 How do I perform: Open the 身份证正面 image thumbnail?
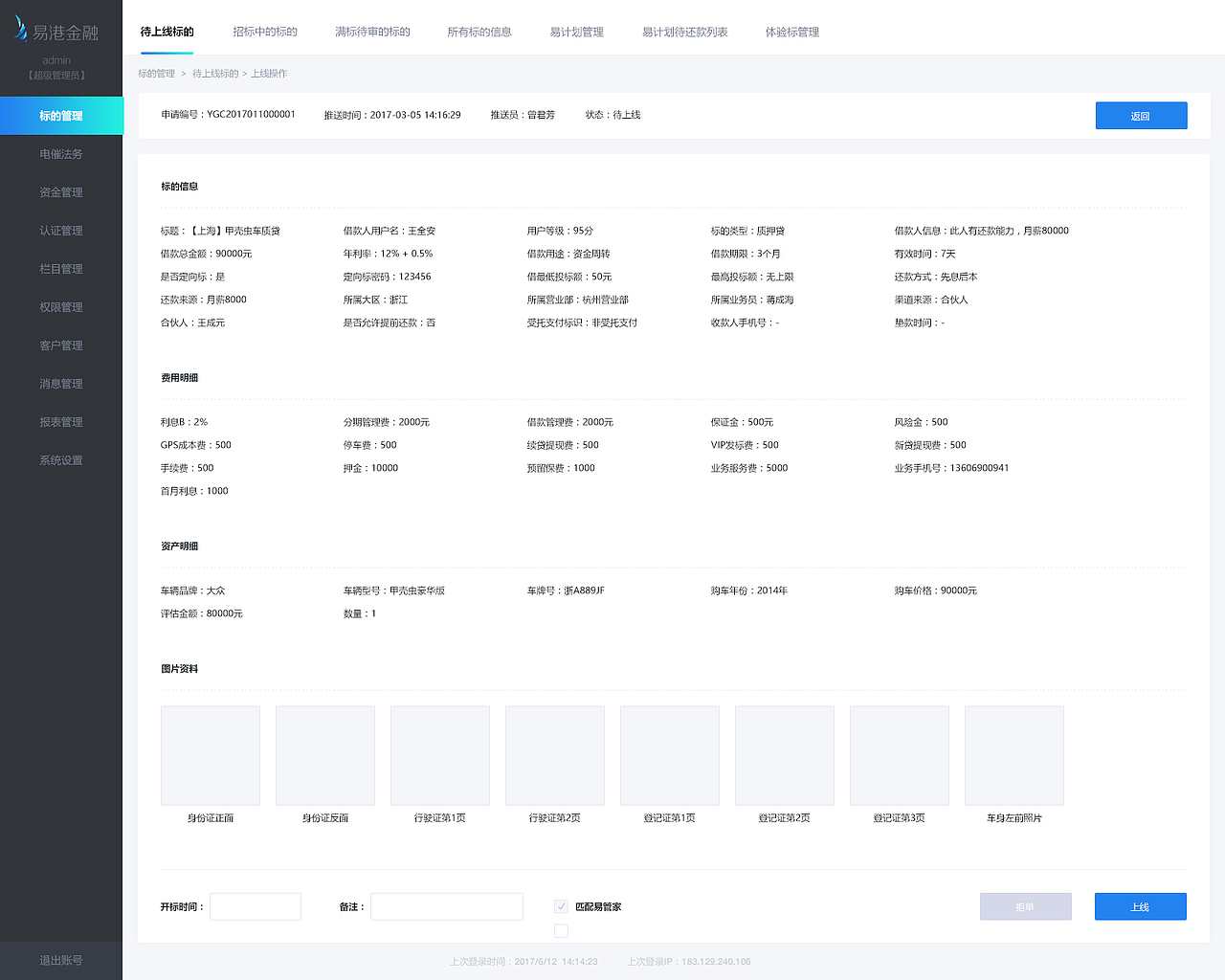coord(211,755)
